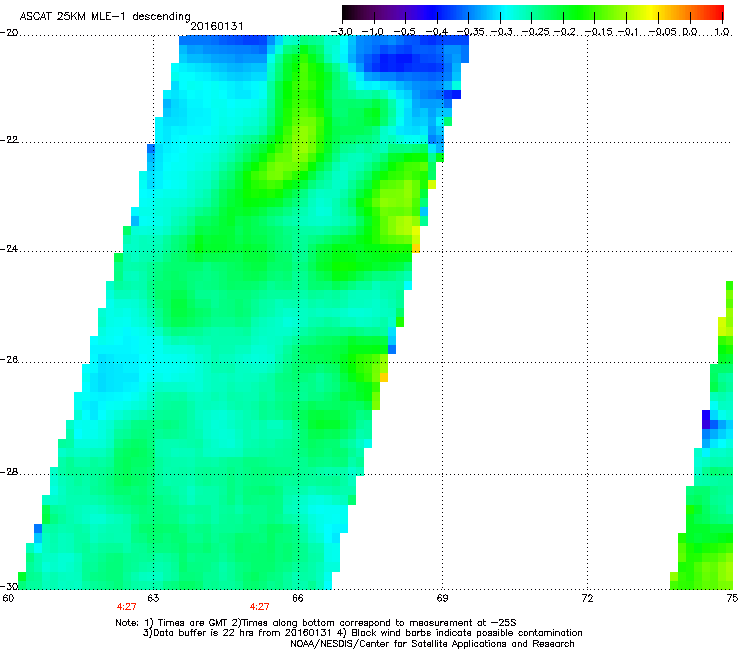740x650 pixels.
Task: Pick the color bar label "-0.3"
Action: tap(501, 32)
